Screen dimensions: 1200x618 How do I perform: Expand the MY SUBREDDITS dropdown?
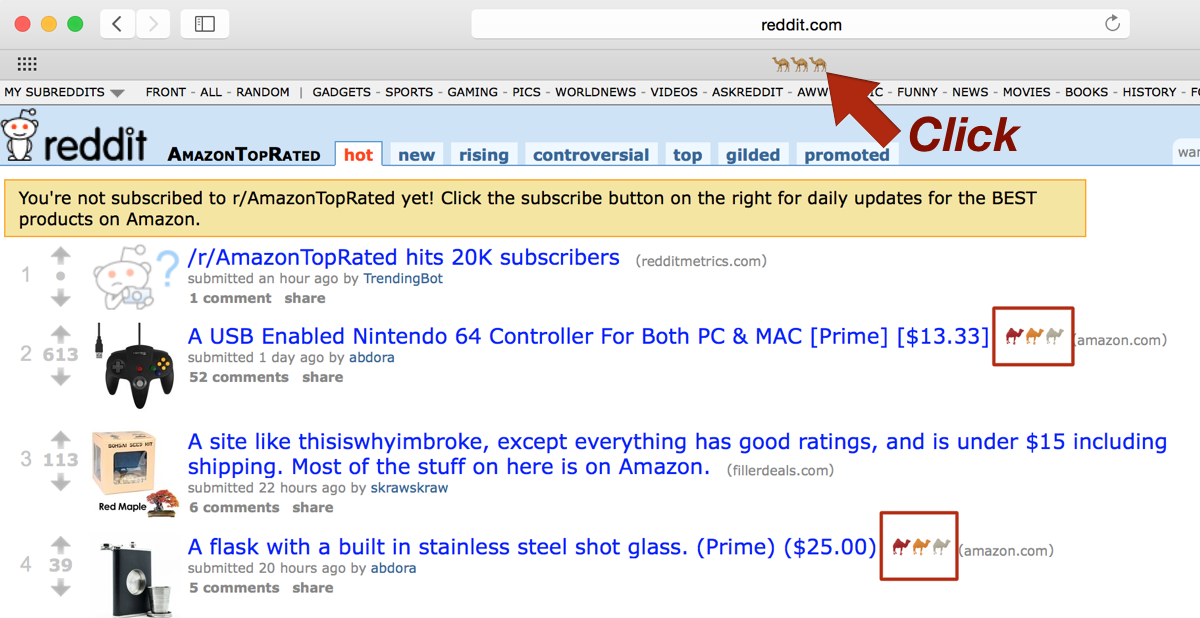(x=64, y=92)
